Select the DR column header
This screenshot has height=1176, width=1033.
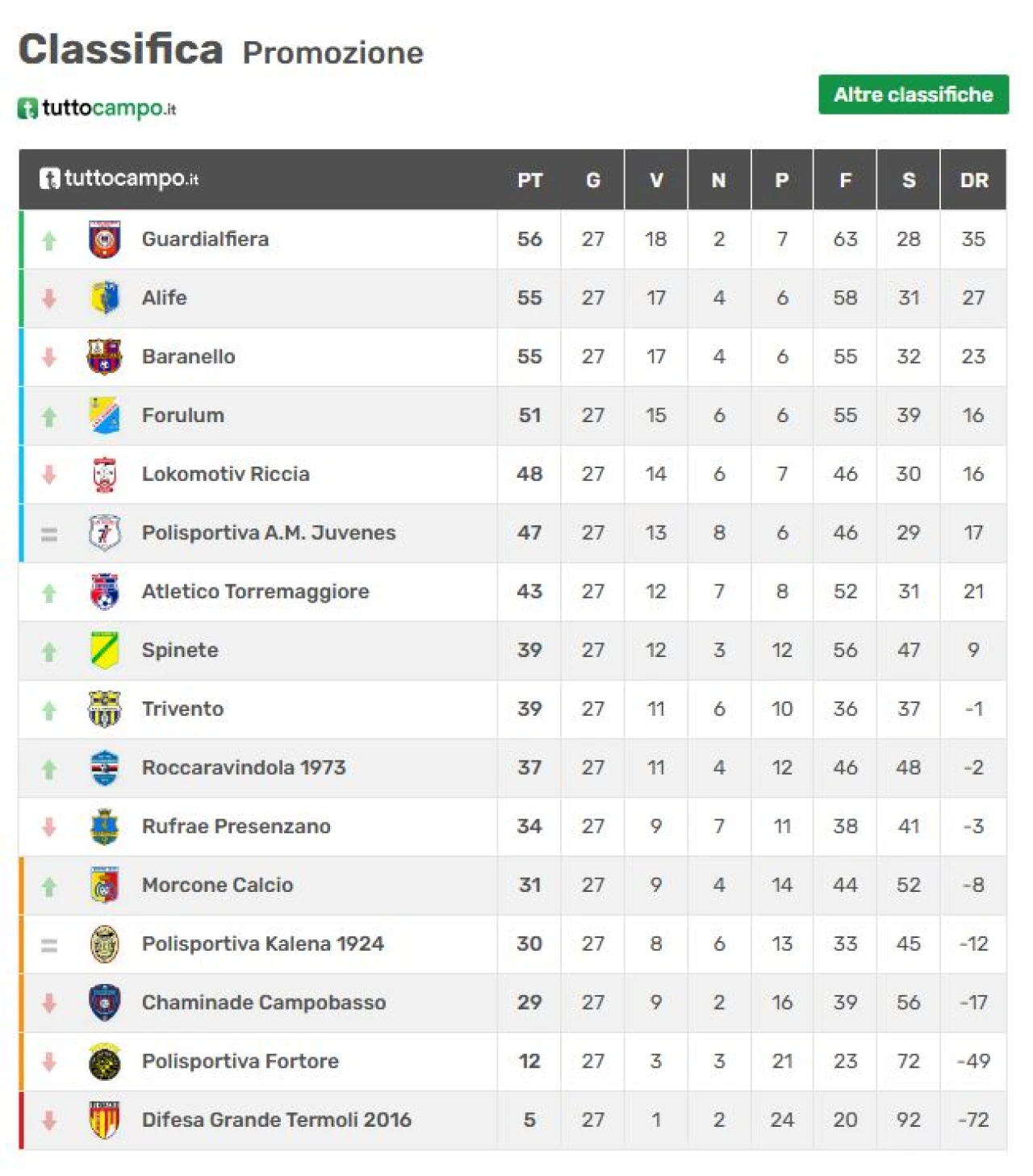tap(974, 180)
